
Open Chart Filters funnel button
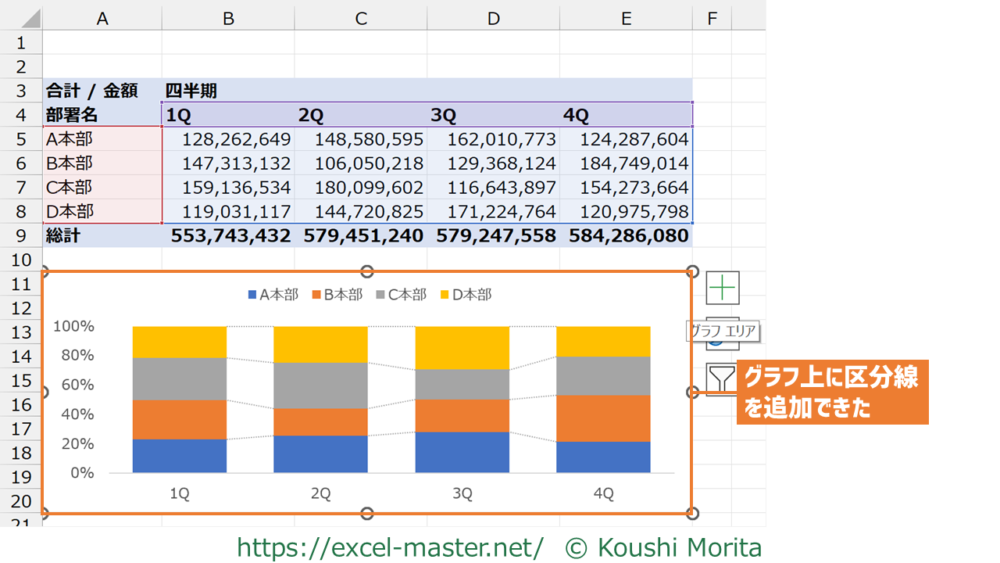coord(720,380)
